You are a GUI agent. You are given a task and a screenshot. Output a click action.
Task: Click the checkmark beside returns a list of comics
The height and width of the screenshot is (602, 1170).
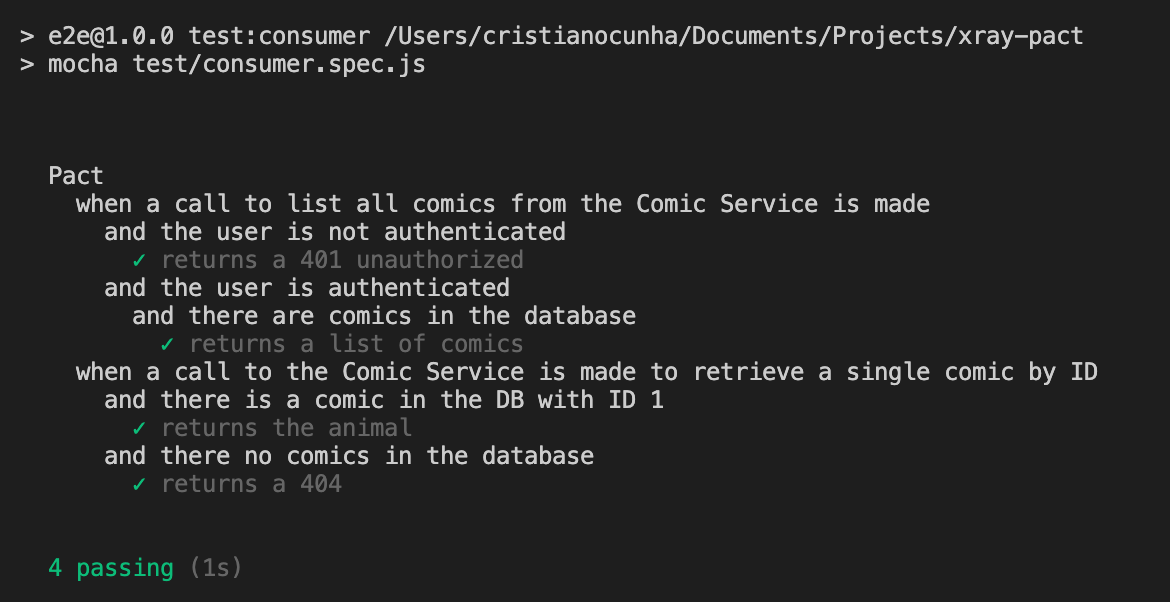click(167, 345)
